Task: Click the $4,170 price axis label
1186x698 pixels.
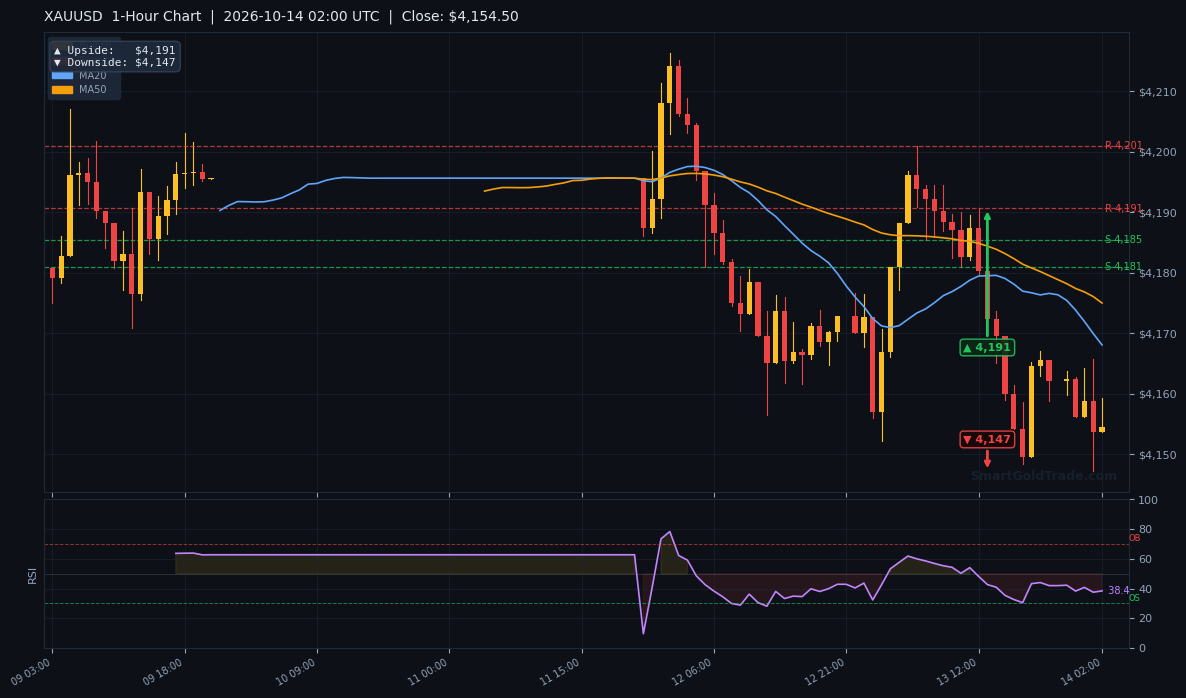Action: [x=1157, y=333]
